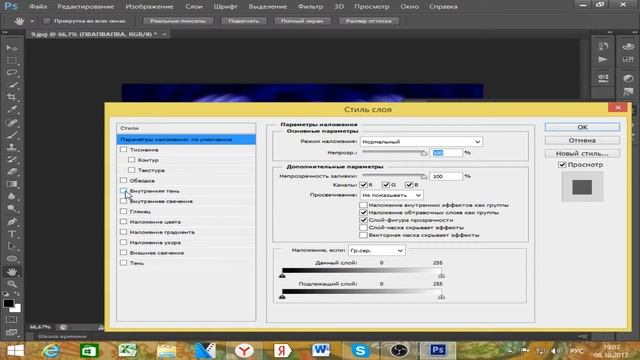
Task: Open the Windows Start button
Action: (x=16, y=351)
